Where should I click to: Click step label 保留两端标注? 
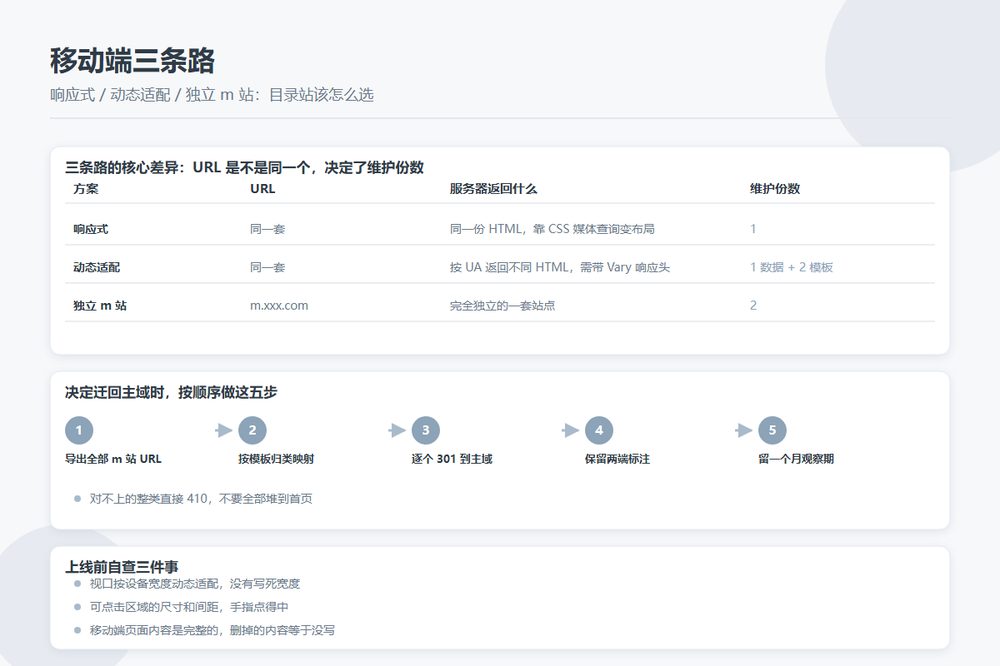pos(617,459)
